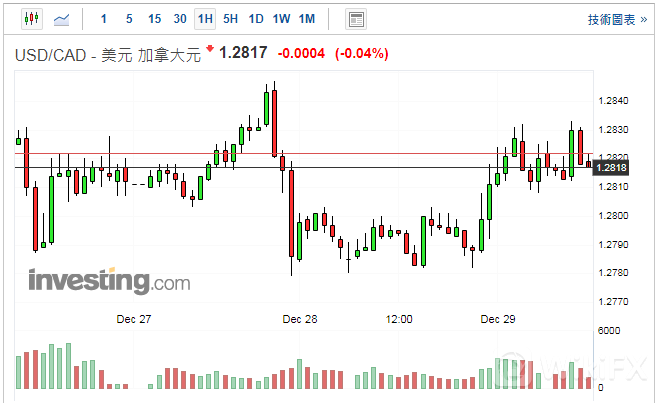Select candlestick chart type icon
Screen dimensions: 658x403
[31, 19]
